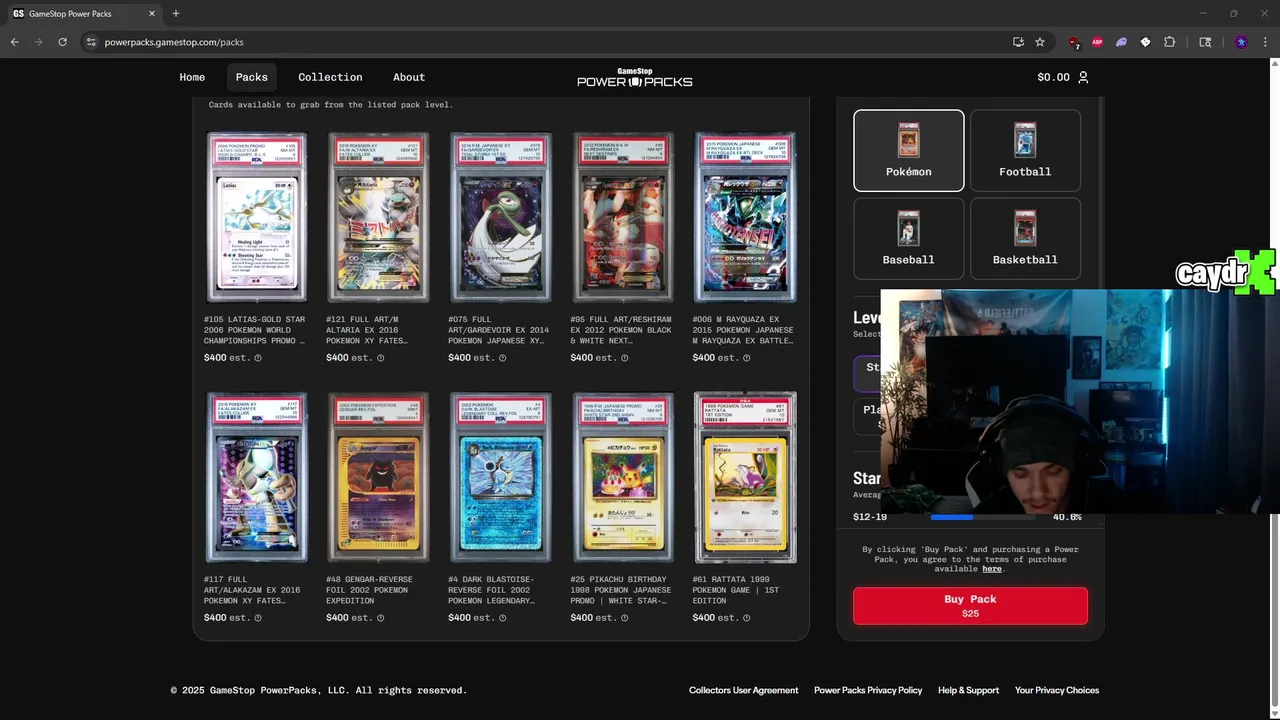Screen dimensions: 1280x720
Task: Reload the page with the refresh icon
Action: pos(62,42)
